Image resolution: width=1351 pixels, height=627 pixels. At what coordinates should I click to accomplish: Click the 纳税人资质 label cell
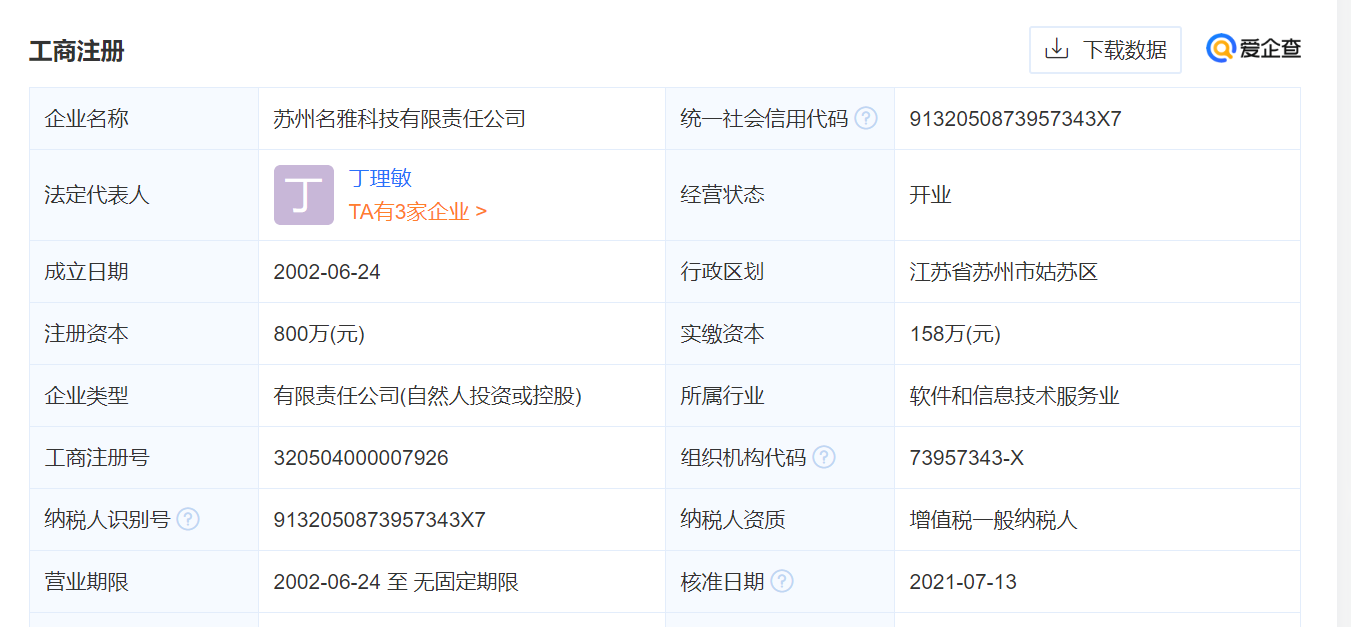[780, 520]
